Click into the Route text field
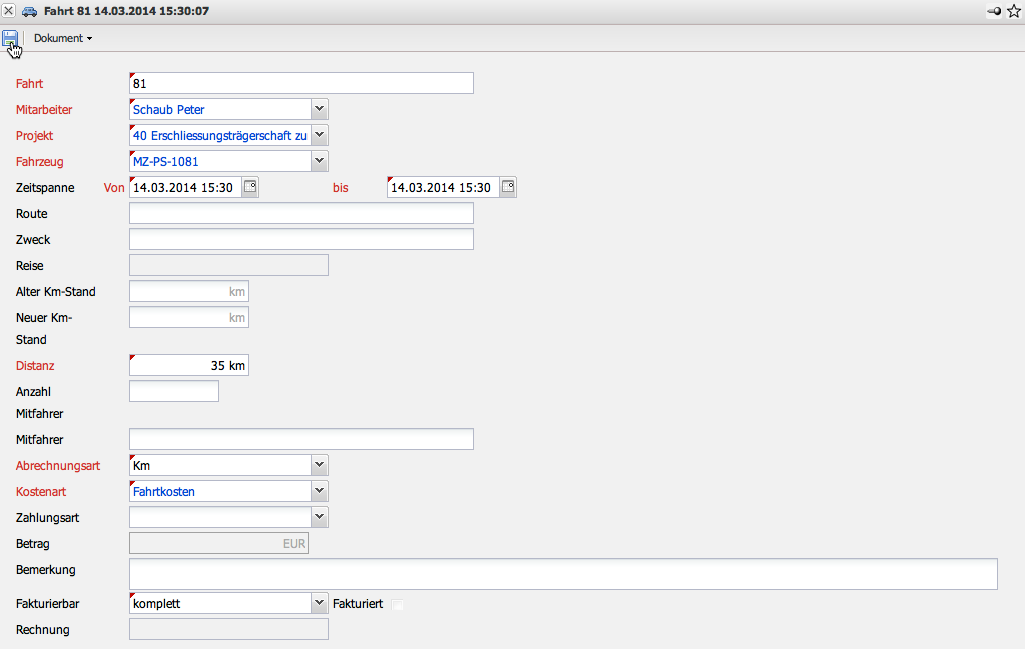 301,213
